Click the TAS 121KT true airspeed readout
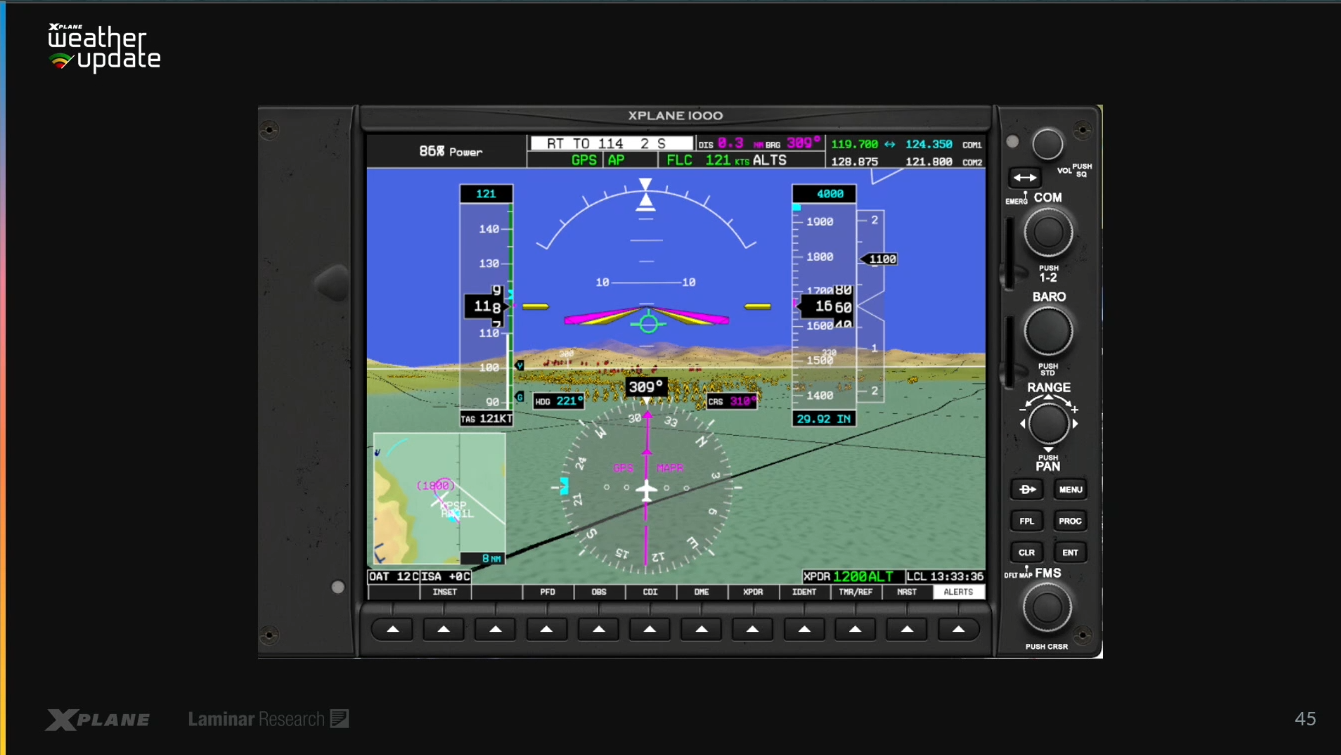The width and height of the screenshot is (1341, 755). click(x=486, y=419)
